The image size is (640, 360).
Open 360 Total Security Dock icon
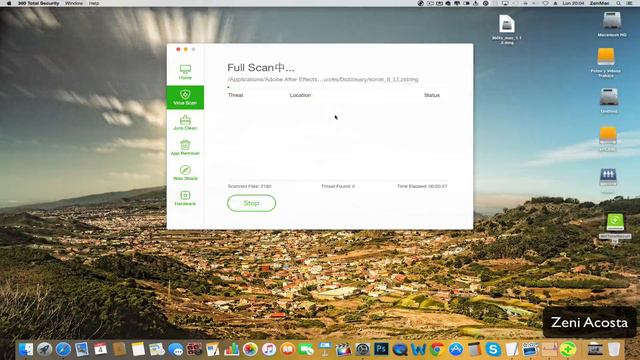[x=568, y=349]
